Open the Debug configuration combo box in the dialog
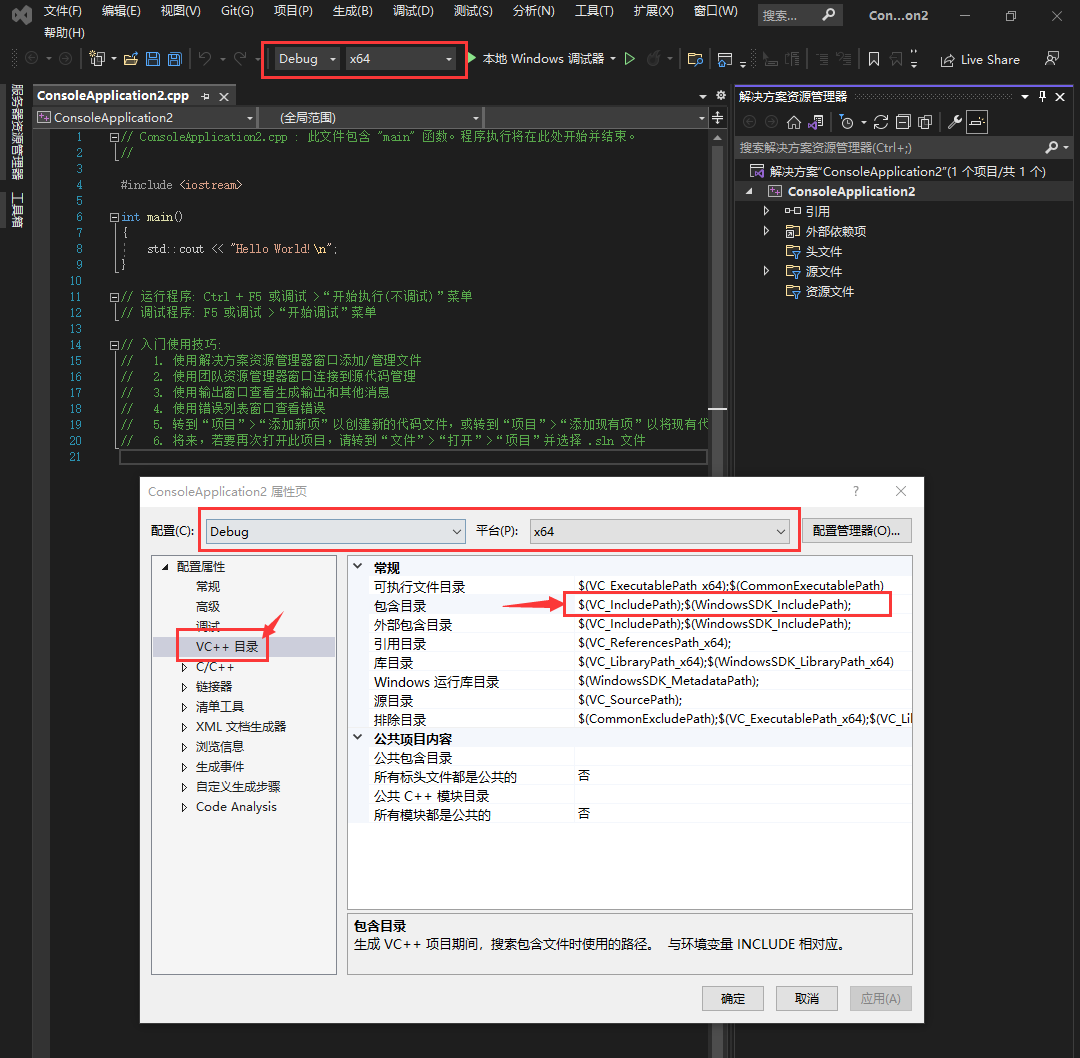The image size is (1080, 1058). tap(335, 531)
